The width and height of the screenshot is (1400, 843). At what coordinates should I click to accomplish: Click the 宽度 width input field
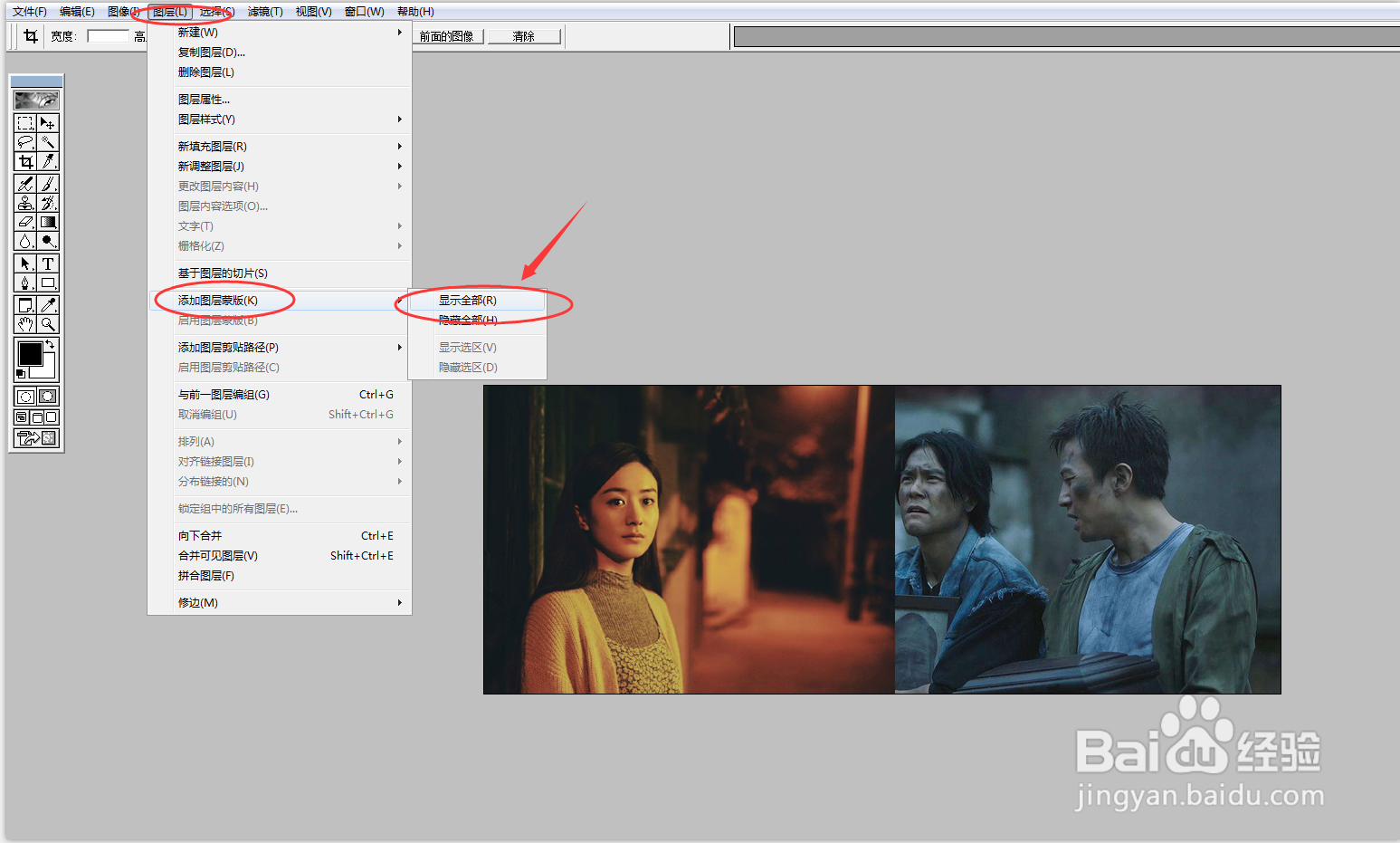[x=109, y=36]
